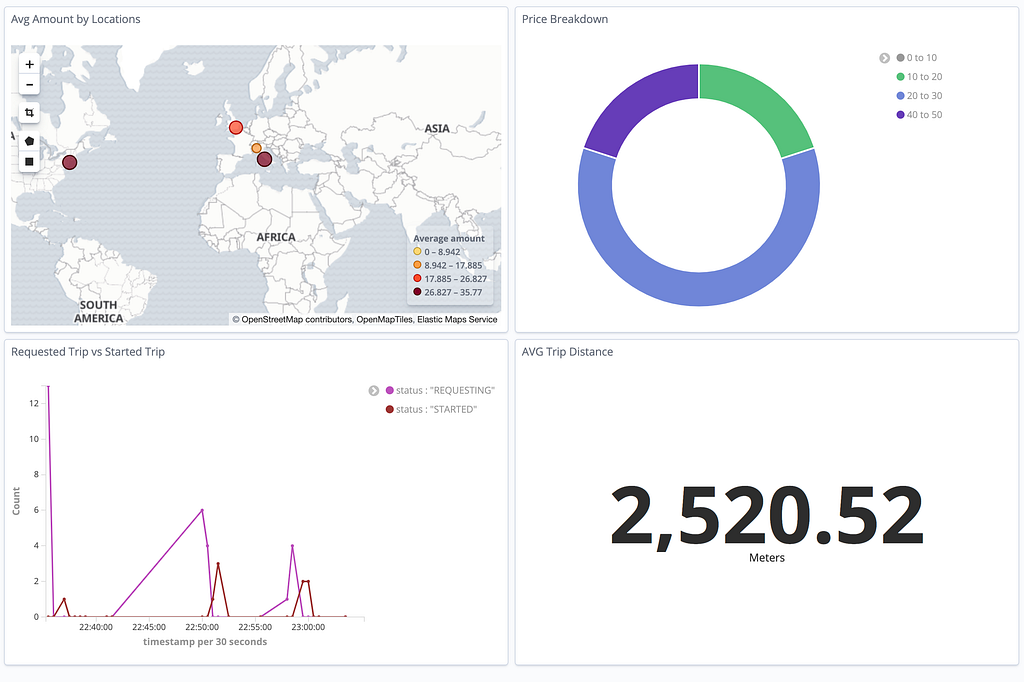The width and height of the screenshot is (1024, 682).
Task: Open OpenMapTiles attribution link
Action: 384,319
